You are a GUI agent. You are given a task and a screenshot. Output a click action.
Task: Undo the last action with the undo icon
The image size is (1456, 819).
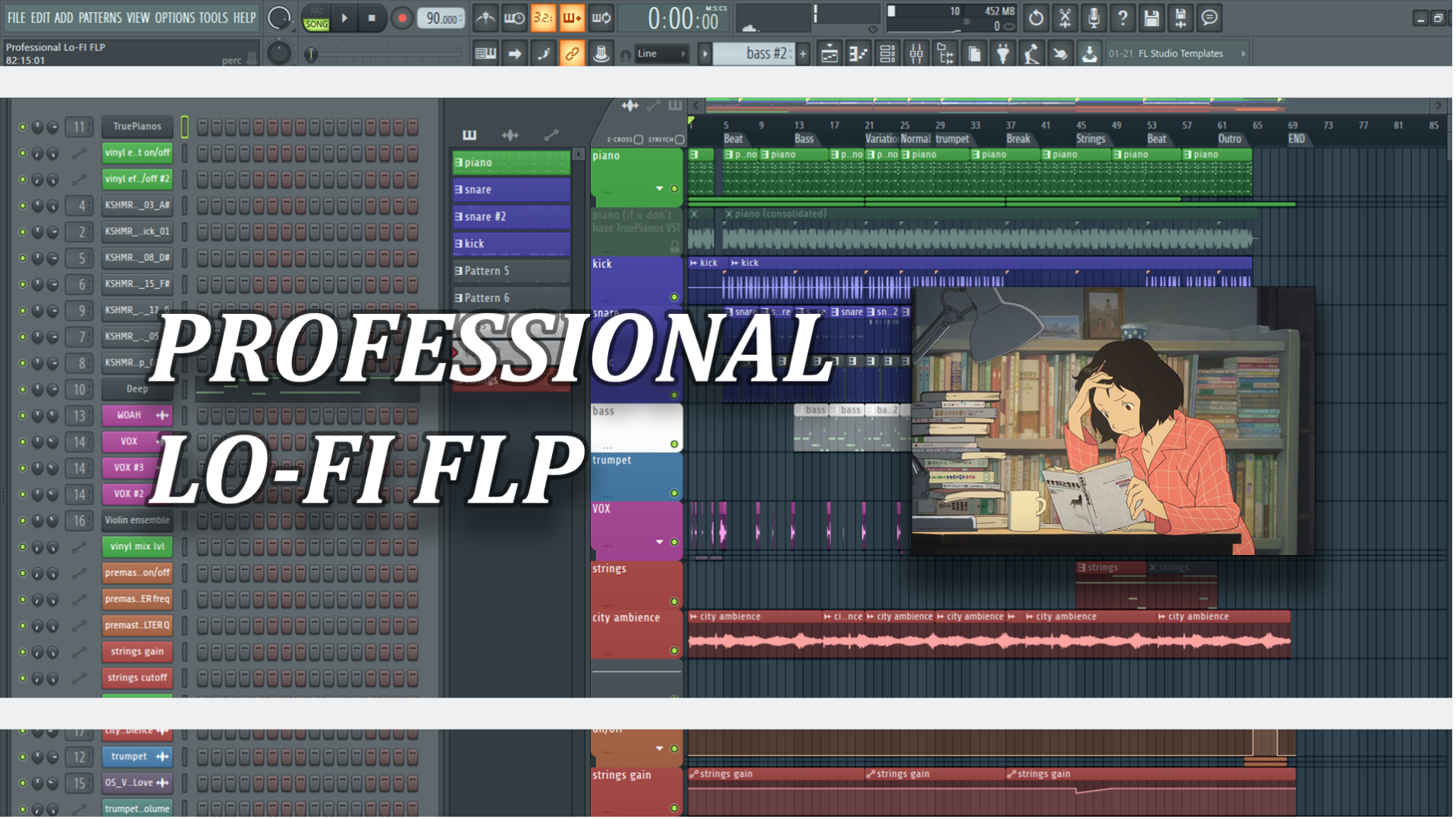1035,17
